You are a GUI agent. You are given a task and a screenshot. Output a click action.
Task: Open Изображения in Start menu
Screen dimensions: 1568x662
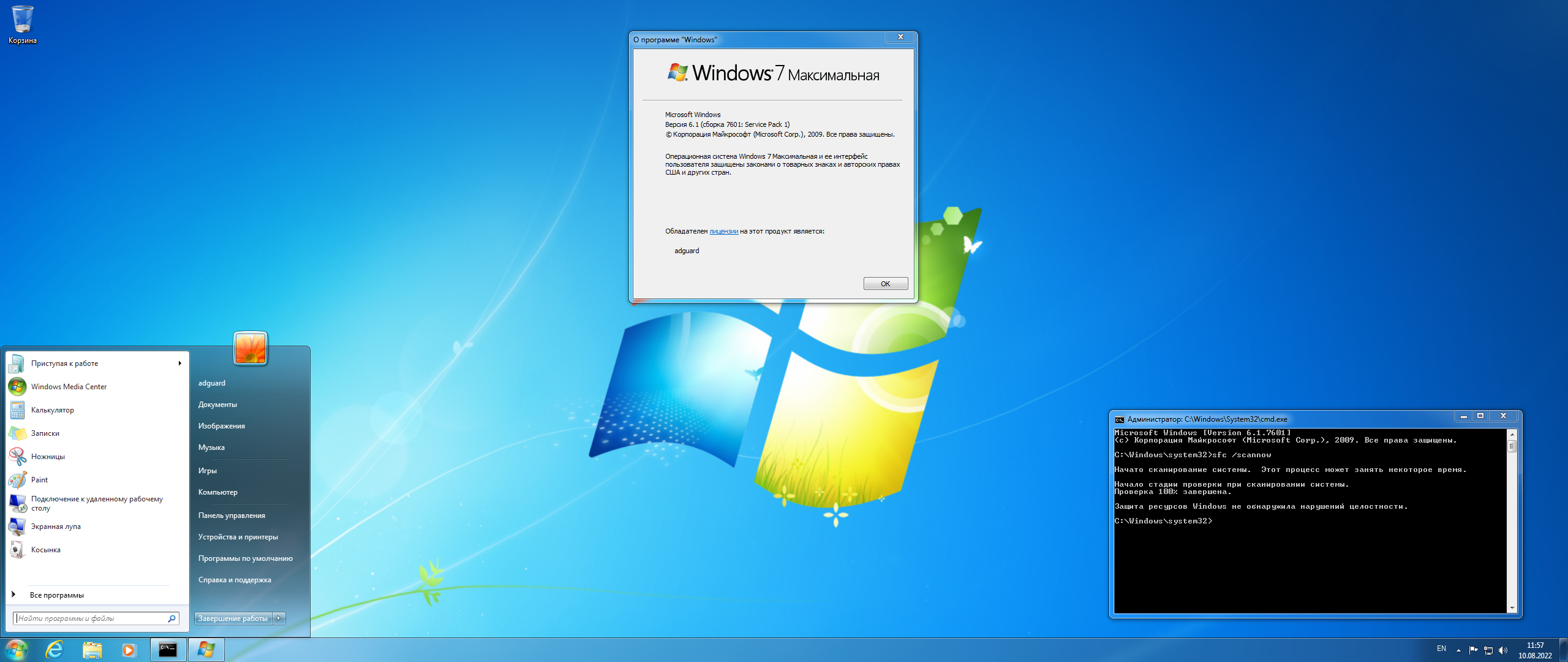tap(222, 426)
